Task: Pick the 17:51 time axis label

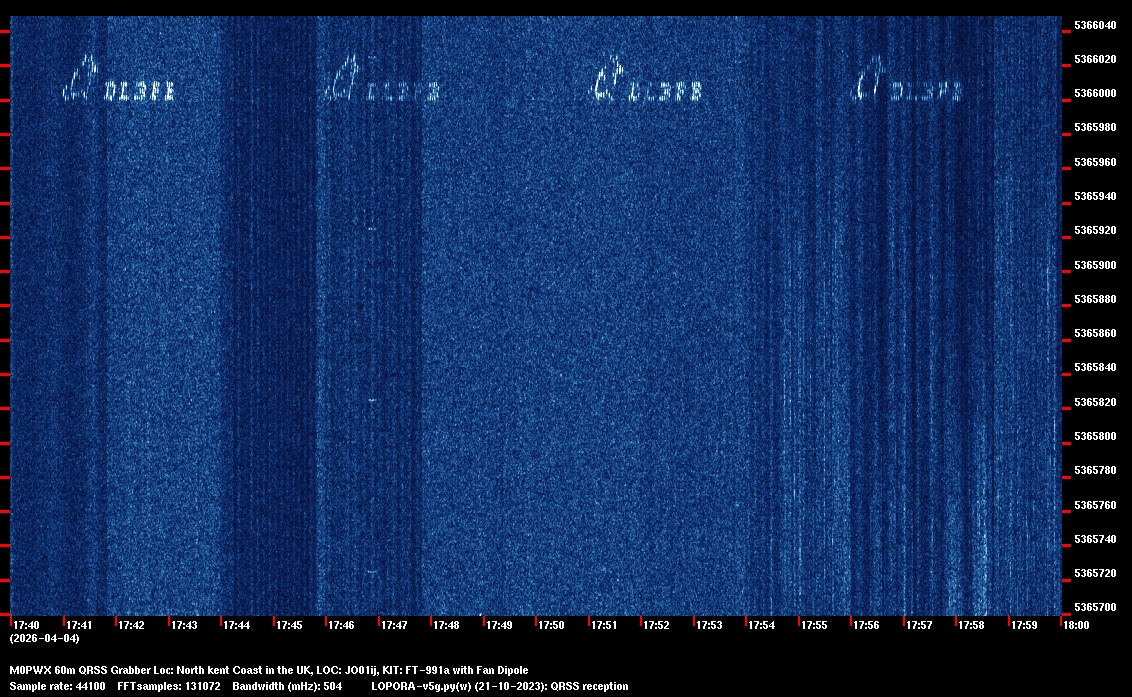Action: (604, 625)
